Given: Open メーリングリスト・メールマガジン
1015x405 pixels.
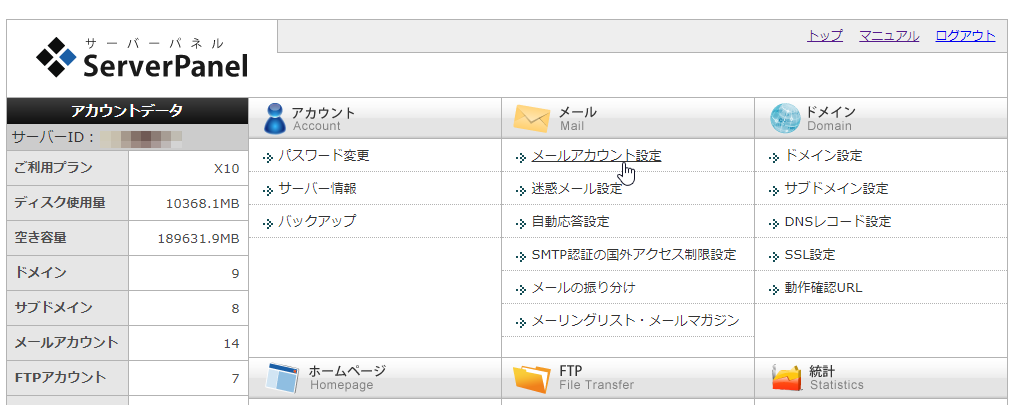Looking at the screenshot, I should [635, 320].
